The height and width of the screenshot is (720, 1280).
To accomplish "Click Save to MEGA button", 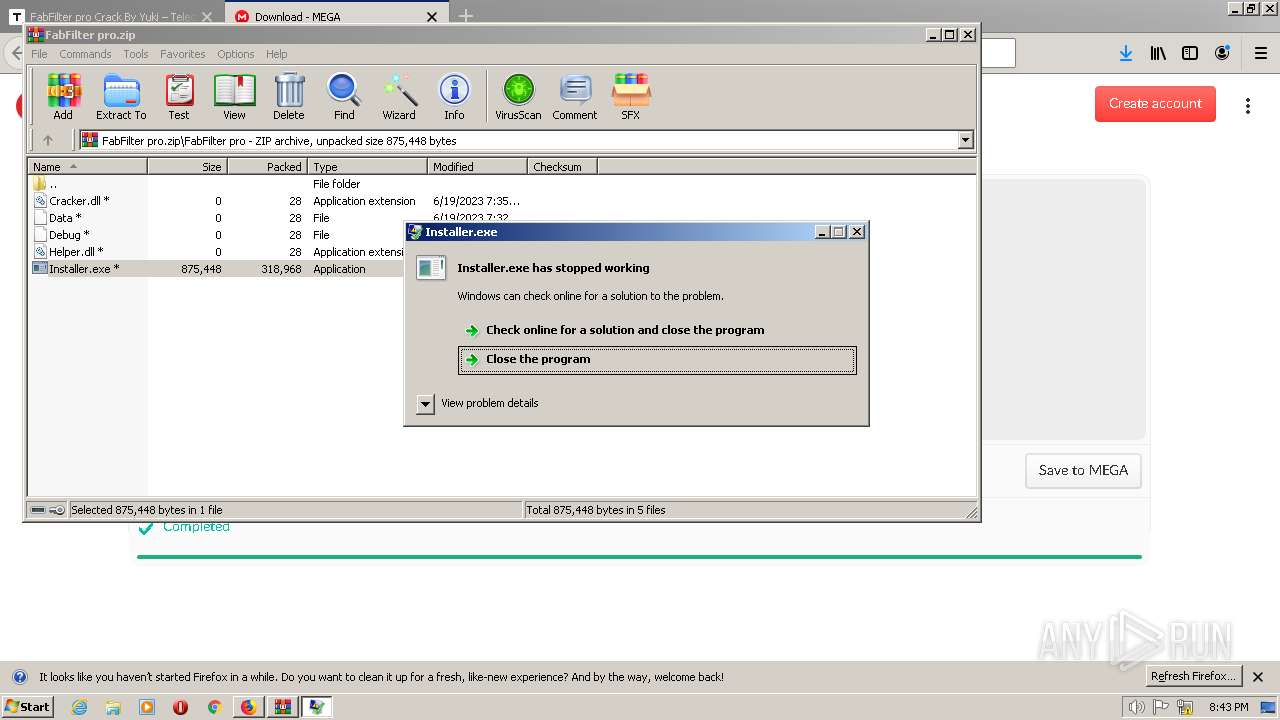I will [1083, 470].
